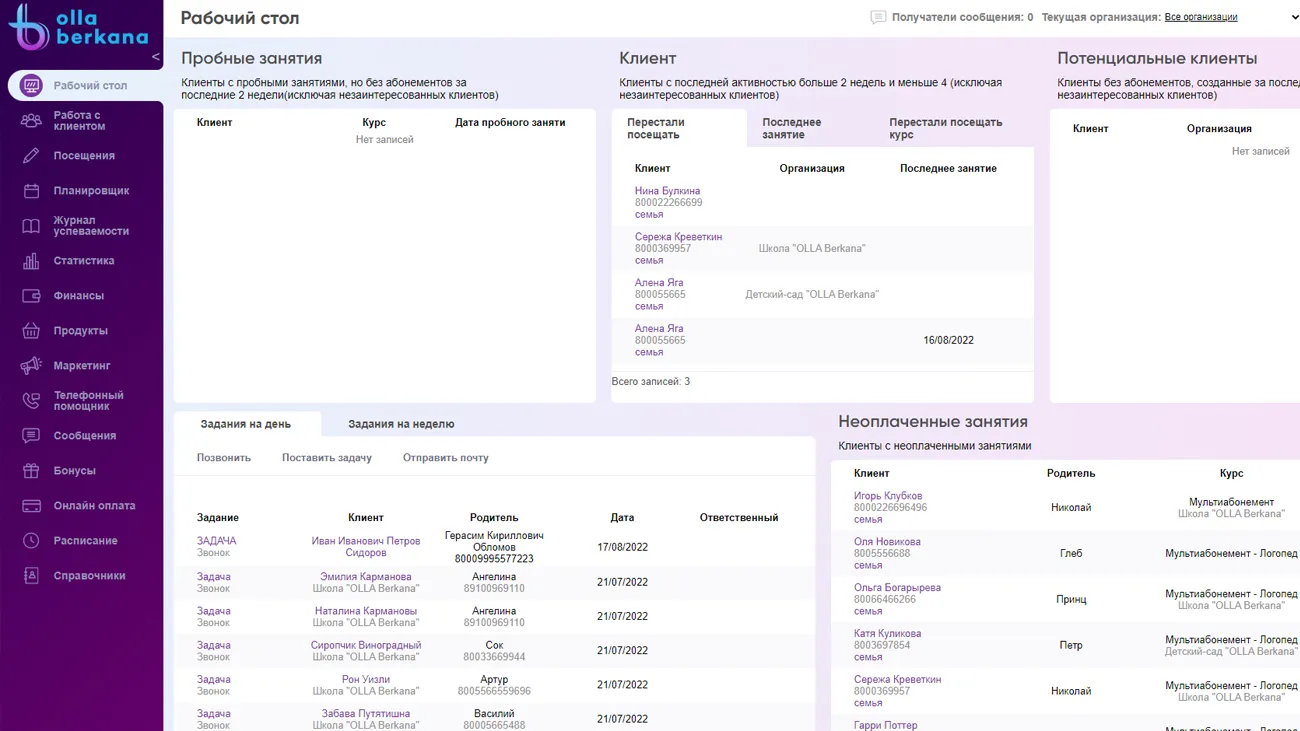Image resolution: width=1300 pixels, height=731 pixels.
Task: Open the Planner calendar icon
Action: click(31, 191)
